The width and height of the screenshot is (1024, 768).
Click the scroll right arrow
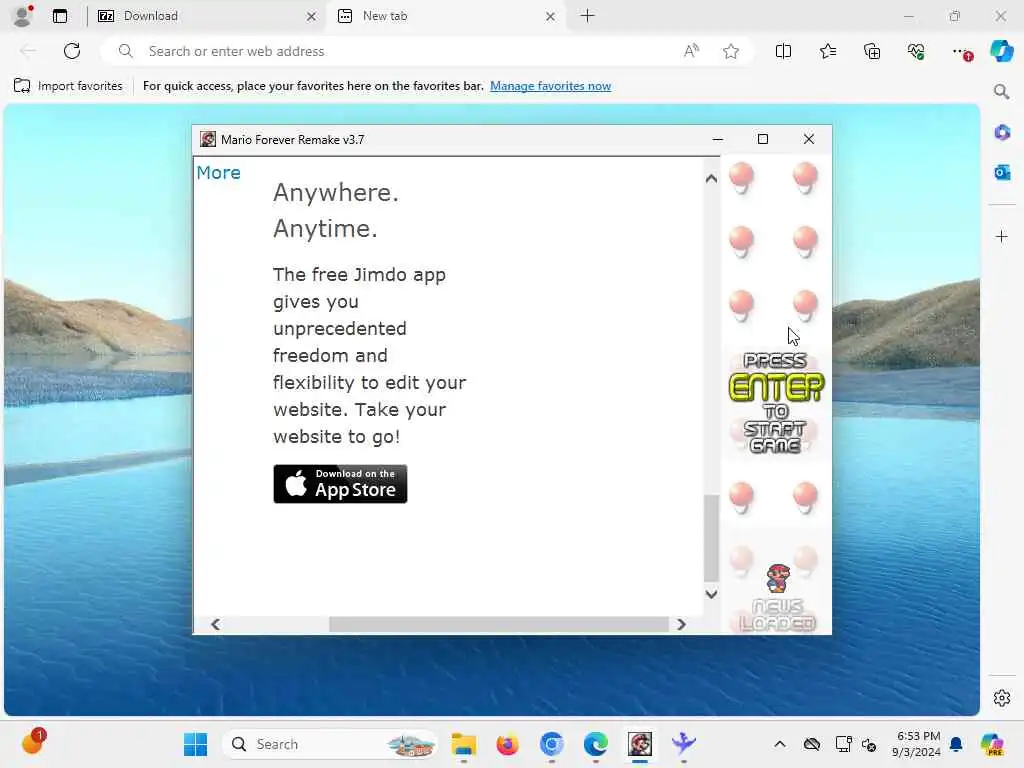tap(681, 624)
